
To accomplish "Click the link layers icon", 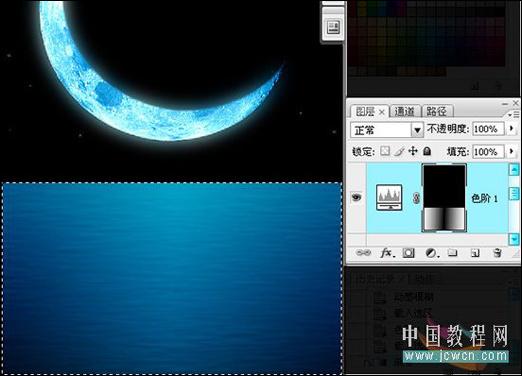I will click(x=363, y=253).
